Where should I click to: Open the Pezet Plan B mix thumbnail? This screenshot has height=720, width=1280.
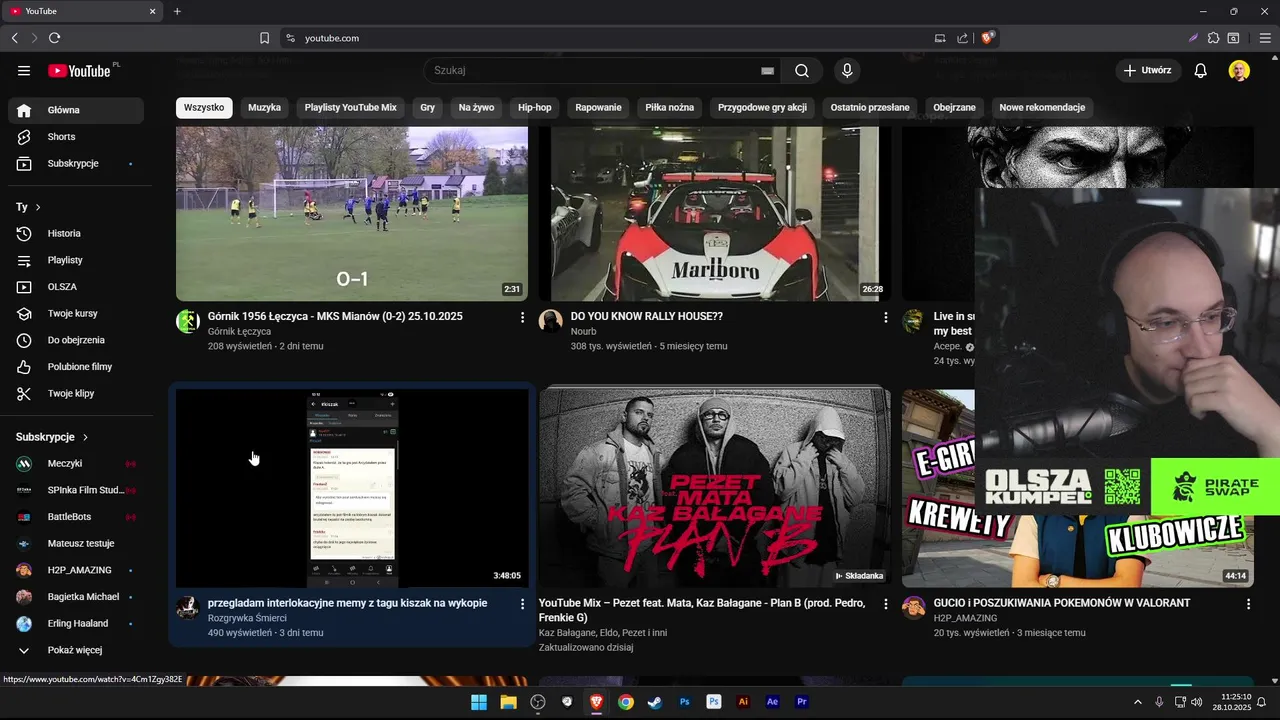point(714,487)
